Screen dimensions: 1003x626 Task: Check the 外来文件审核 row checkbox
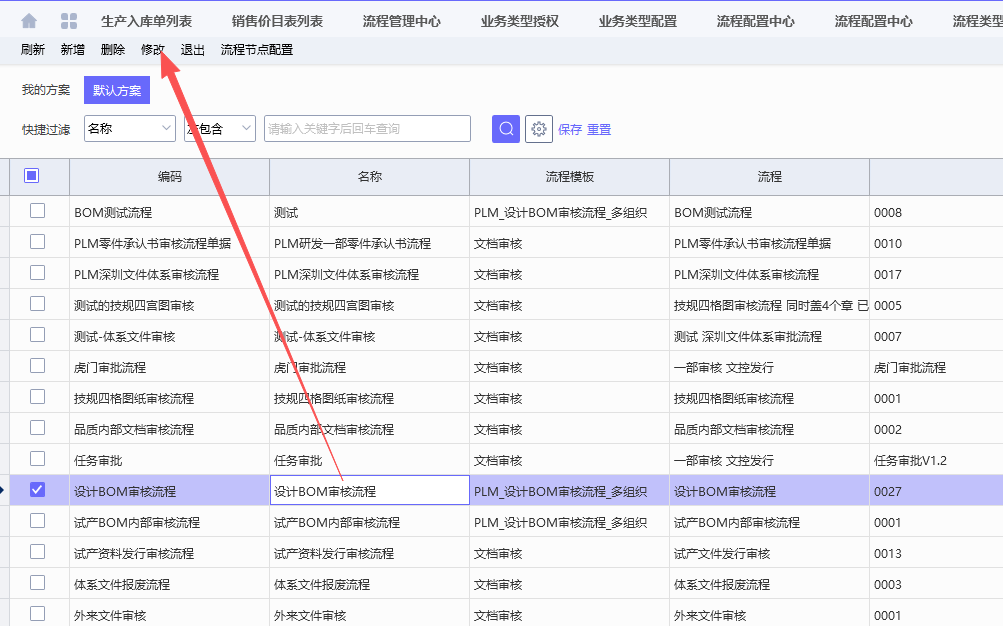pyautogui.click(x=37, y=613)
